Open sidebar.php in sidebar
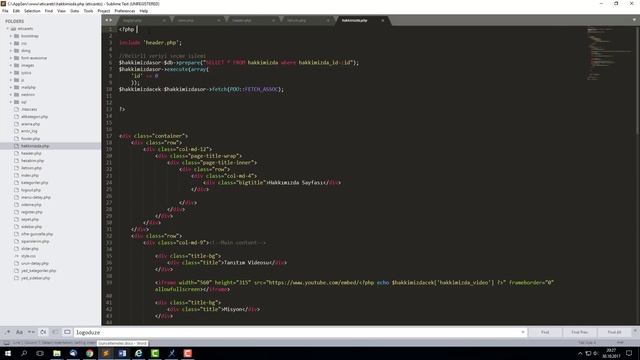This screenshot has width=640, height=360. pyautogui.click(x=31, y=227)
